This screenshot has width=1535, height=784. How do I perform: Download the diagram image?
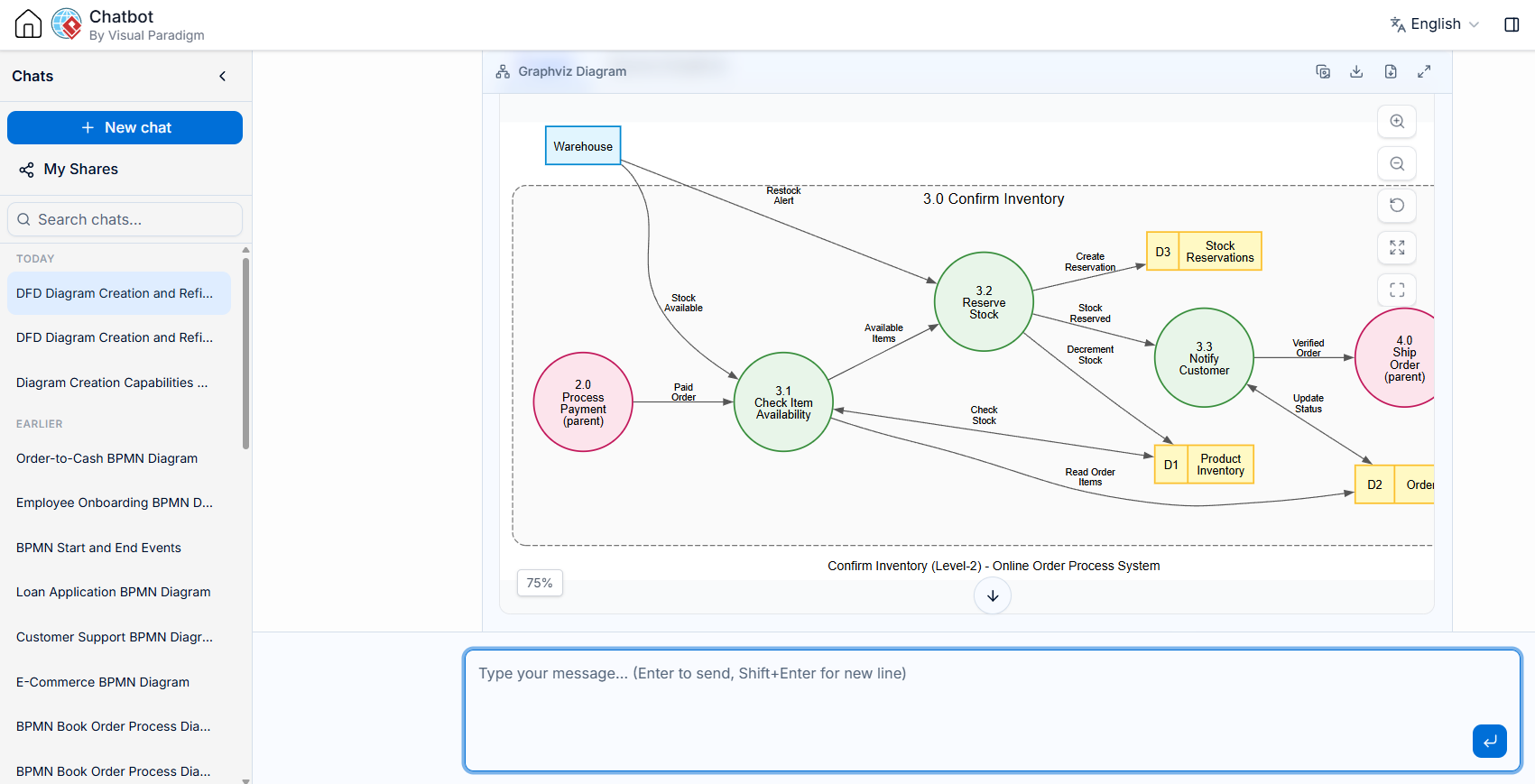click(1356, 71)
